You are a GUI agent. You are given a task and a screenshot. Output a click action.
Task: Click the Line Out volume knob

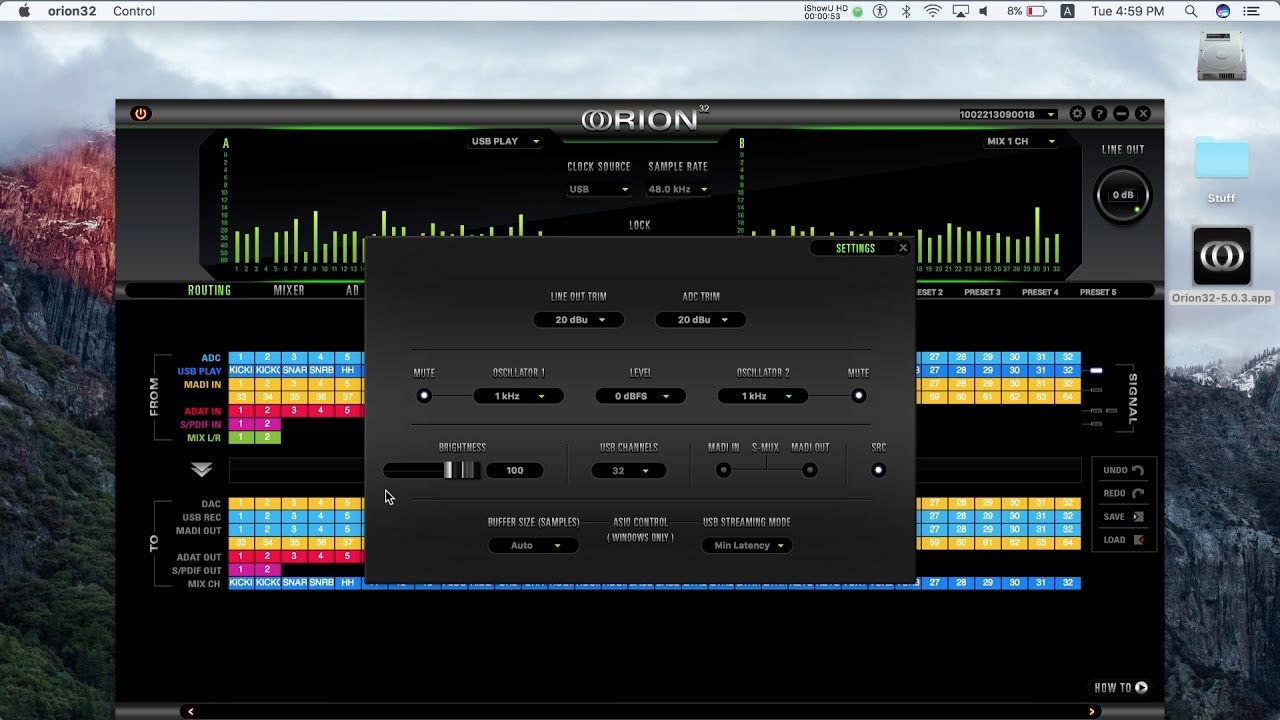[x=1122, y=195]
